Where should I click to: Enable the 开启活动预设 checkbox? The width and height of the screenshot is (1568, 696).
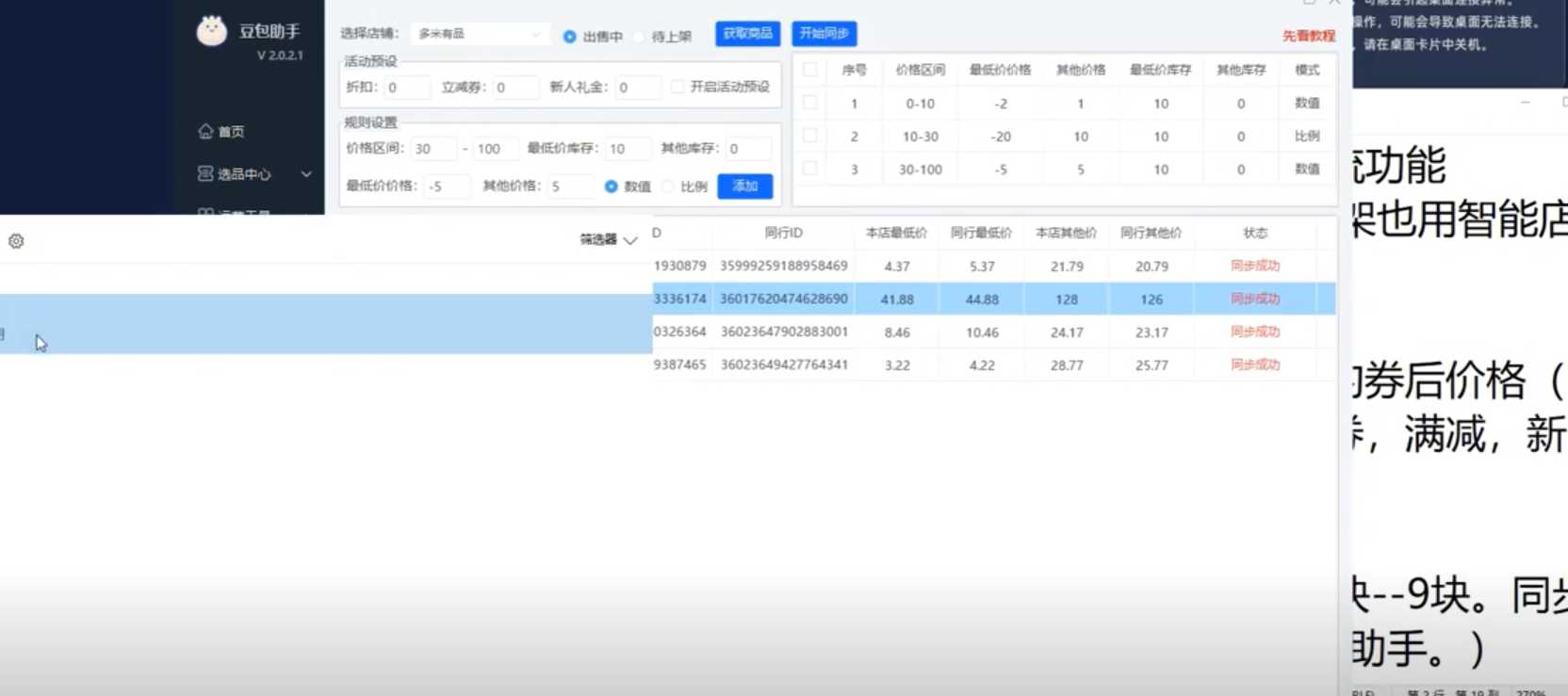tap(678, 87)
